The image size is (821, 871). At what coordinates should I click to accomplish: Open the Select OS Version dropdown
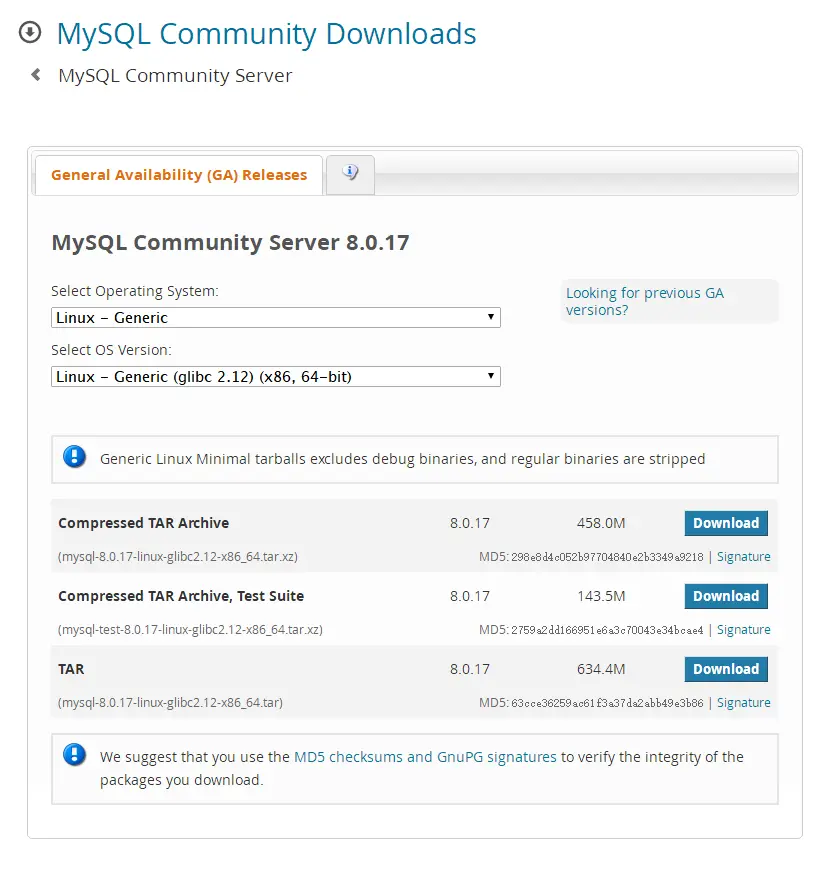276,377
